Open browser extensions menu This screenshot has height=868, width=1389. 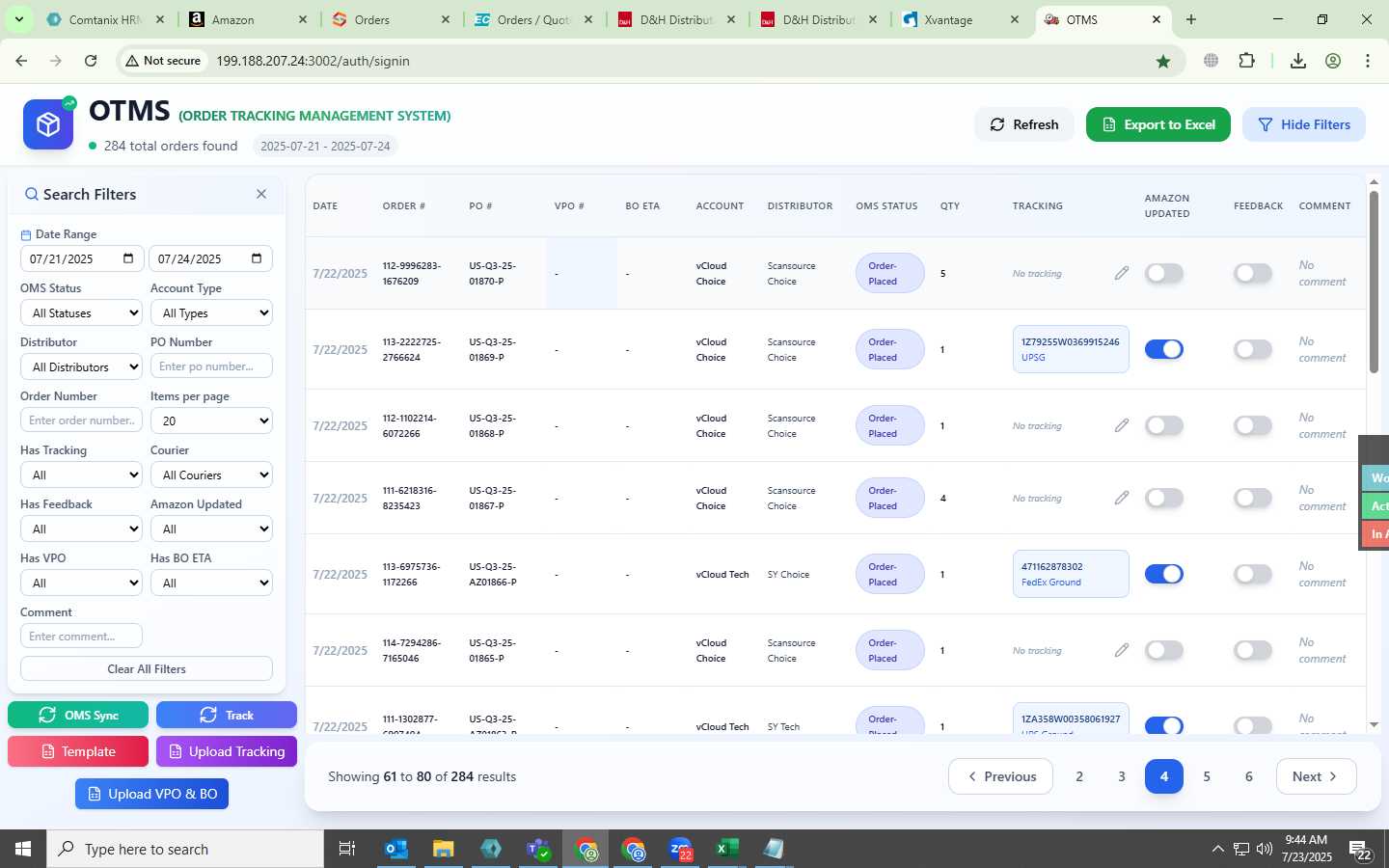coord(1246,61)
